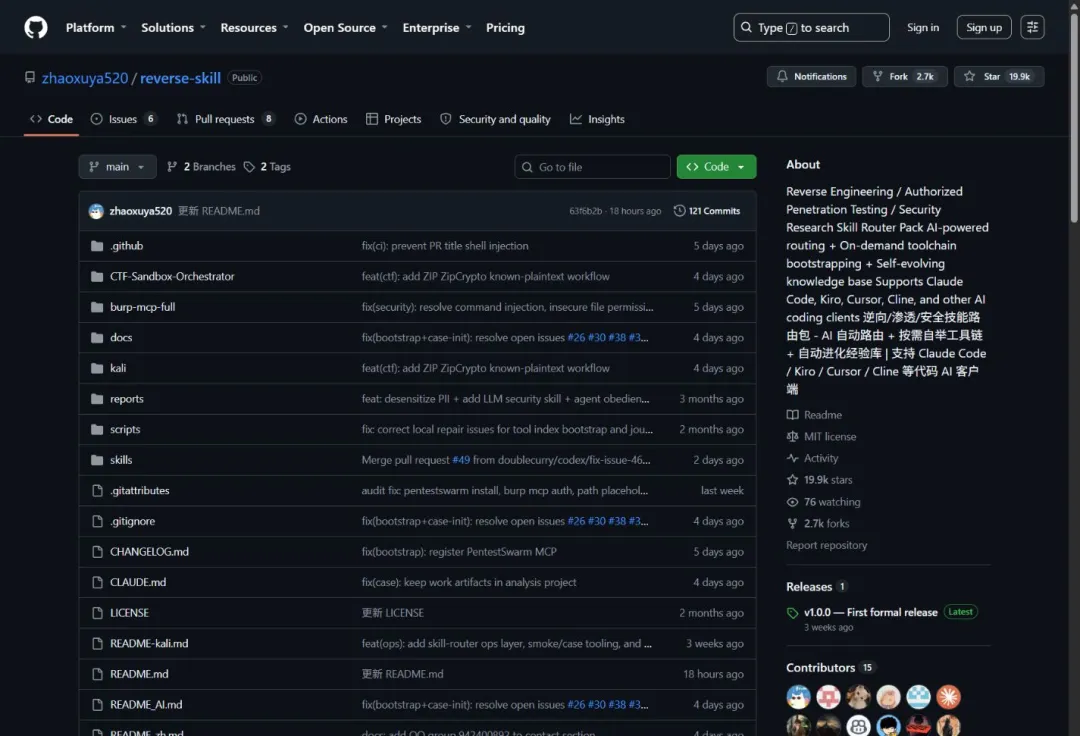The height and width of the screenshot is (736, 1080).
Task: Switch to Security and quality tab
Action: 495,119
